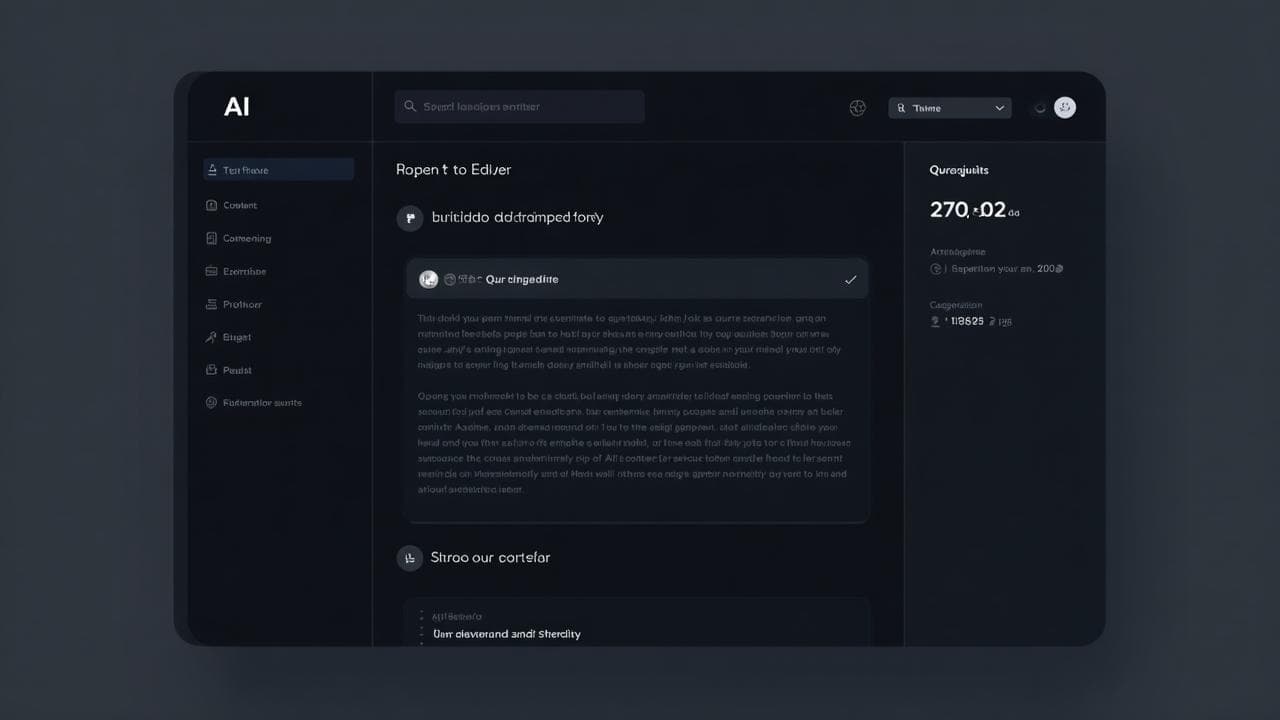Viewport: 1280px width, 720px height.
Task: Select the Test frame sidebar icon
Action: click(x=212, y=169)
